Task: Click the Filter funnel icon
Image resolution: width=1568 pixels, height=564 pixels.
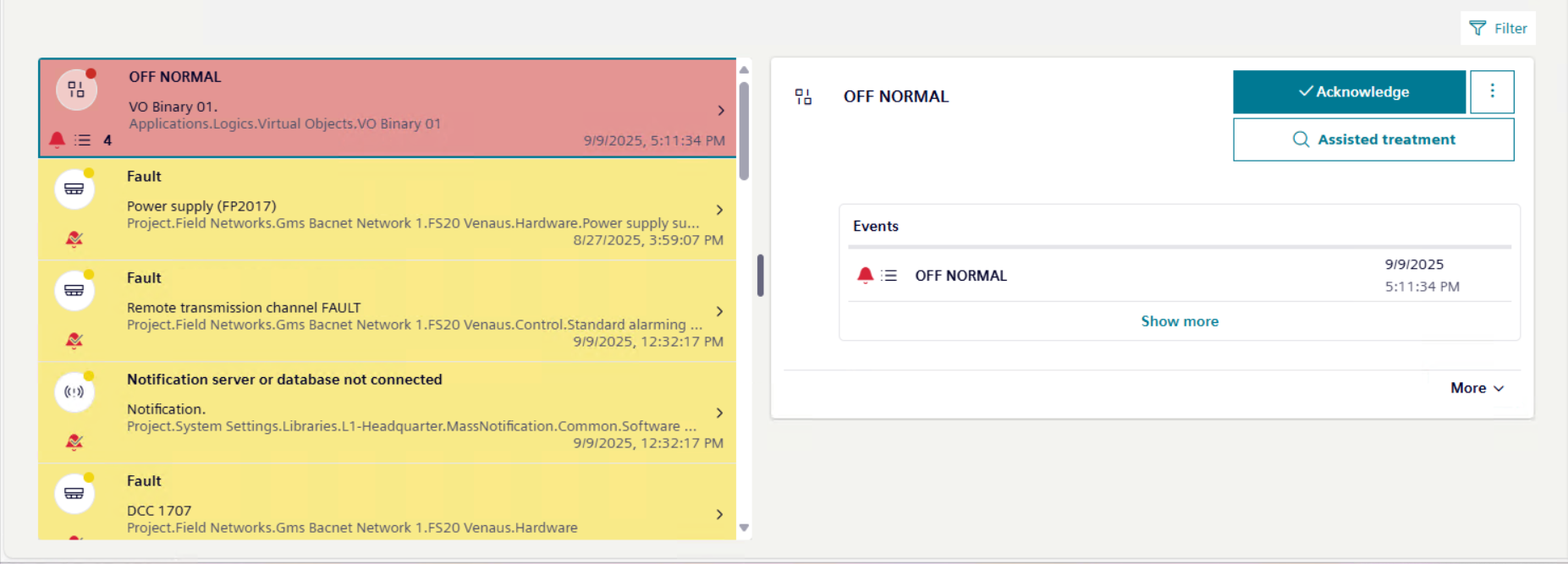Action: [1477, 29]
